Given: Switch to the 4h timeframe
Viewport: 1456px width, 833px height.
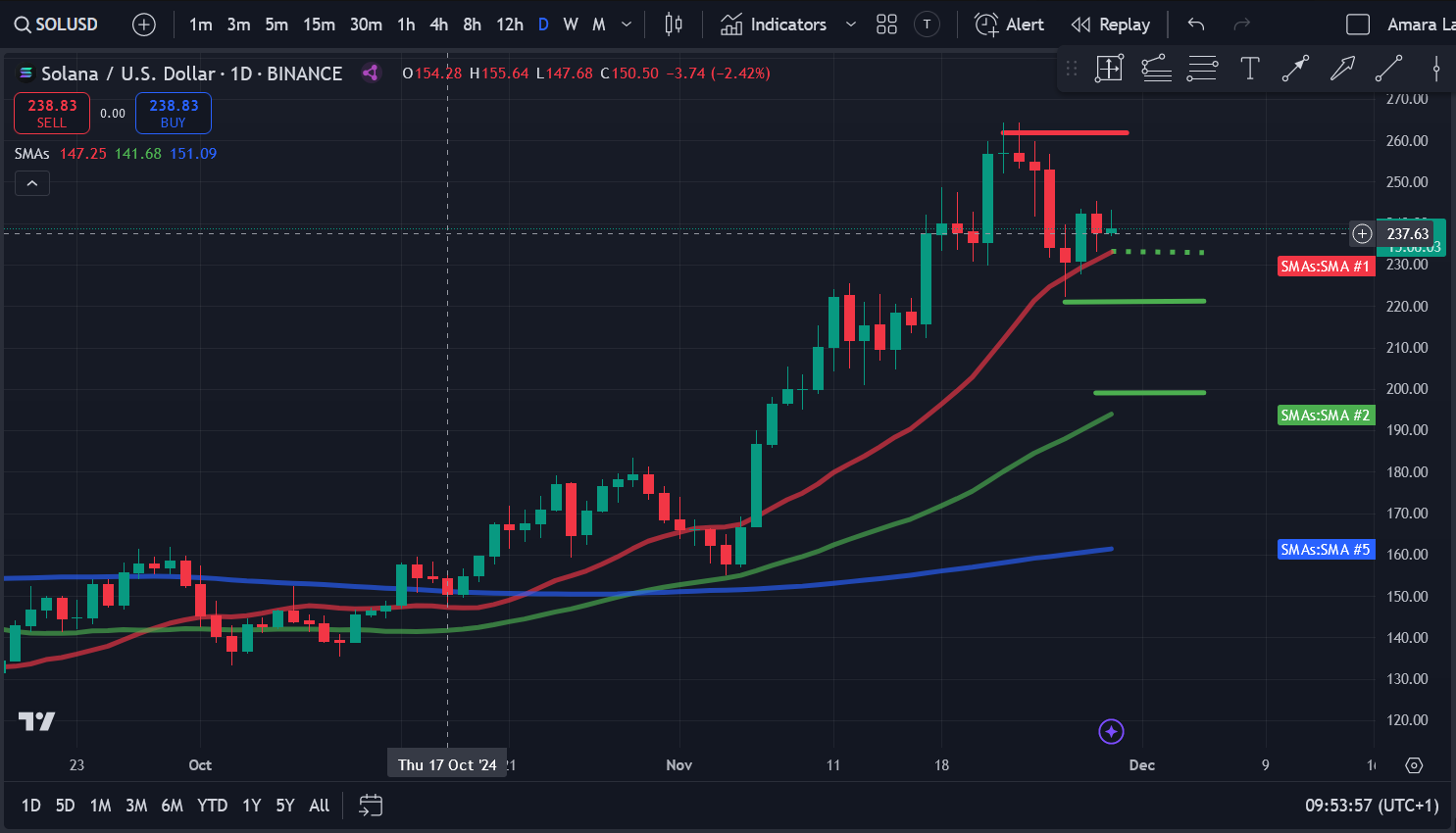Looking at the screenshot, I should (x=439, y=24).
